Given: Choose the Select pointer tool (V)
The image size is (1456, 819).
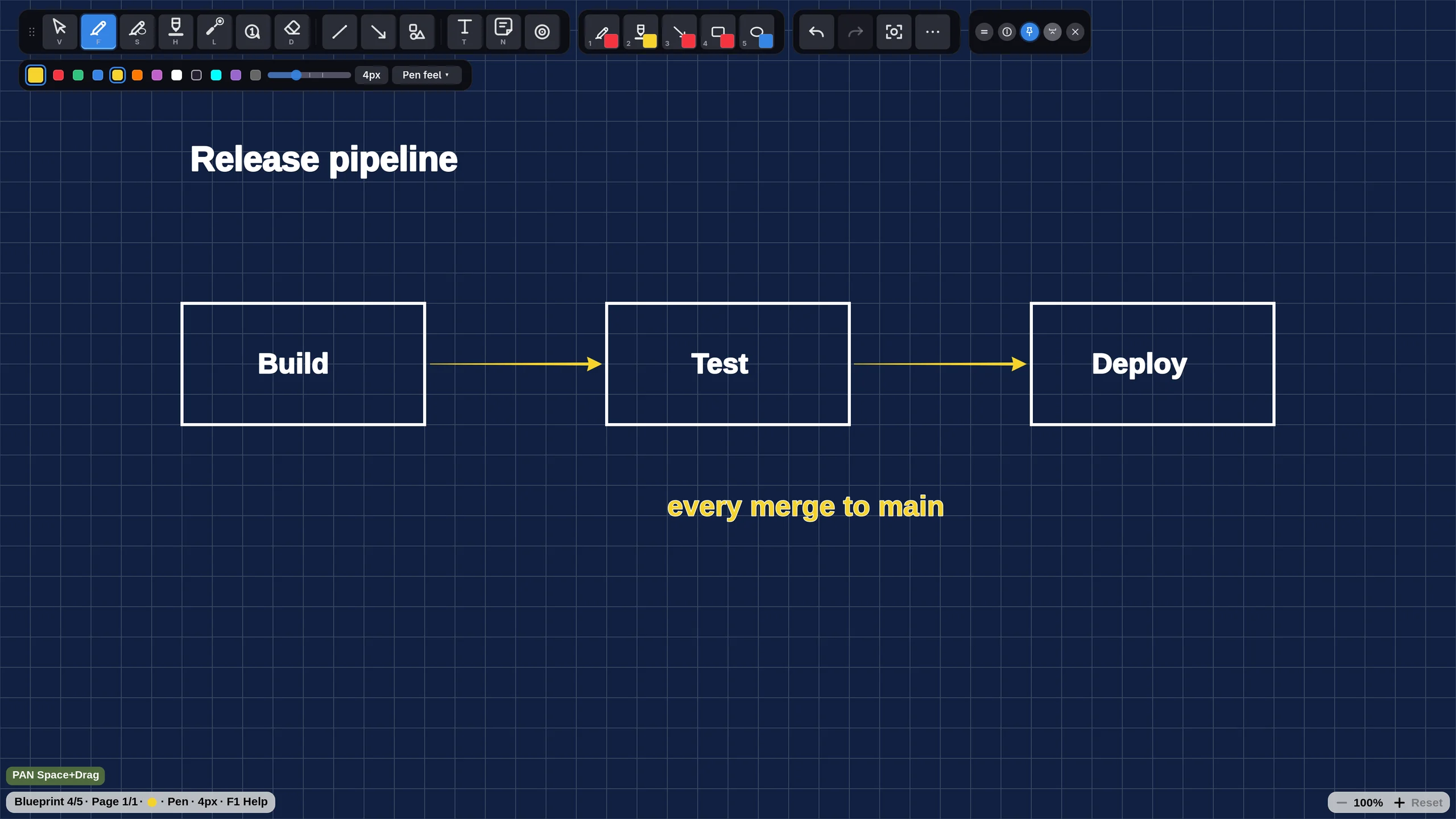Looking at the screenshot, I should coord(59,32).
